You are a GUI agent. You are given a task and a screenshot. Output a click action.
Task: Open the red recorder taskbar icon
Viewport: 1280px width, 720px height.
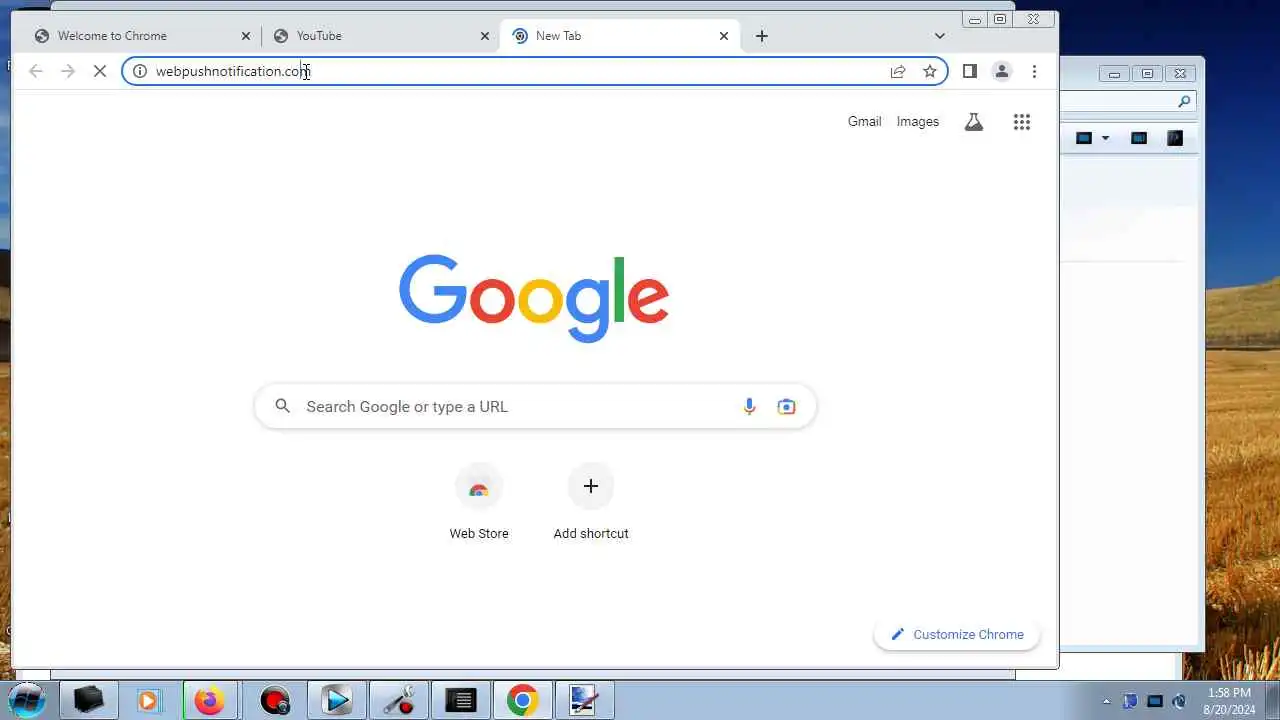(274, 701)
